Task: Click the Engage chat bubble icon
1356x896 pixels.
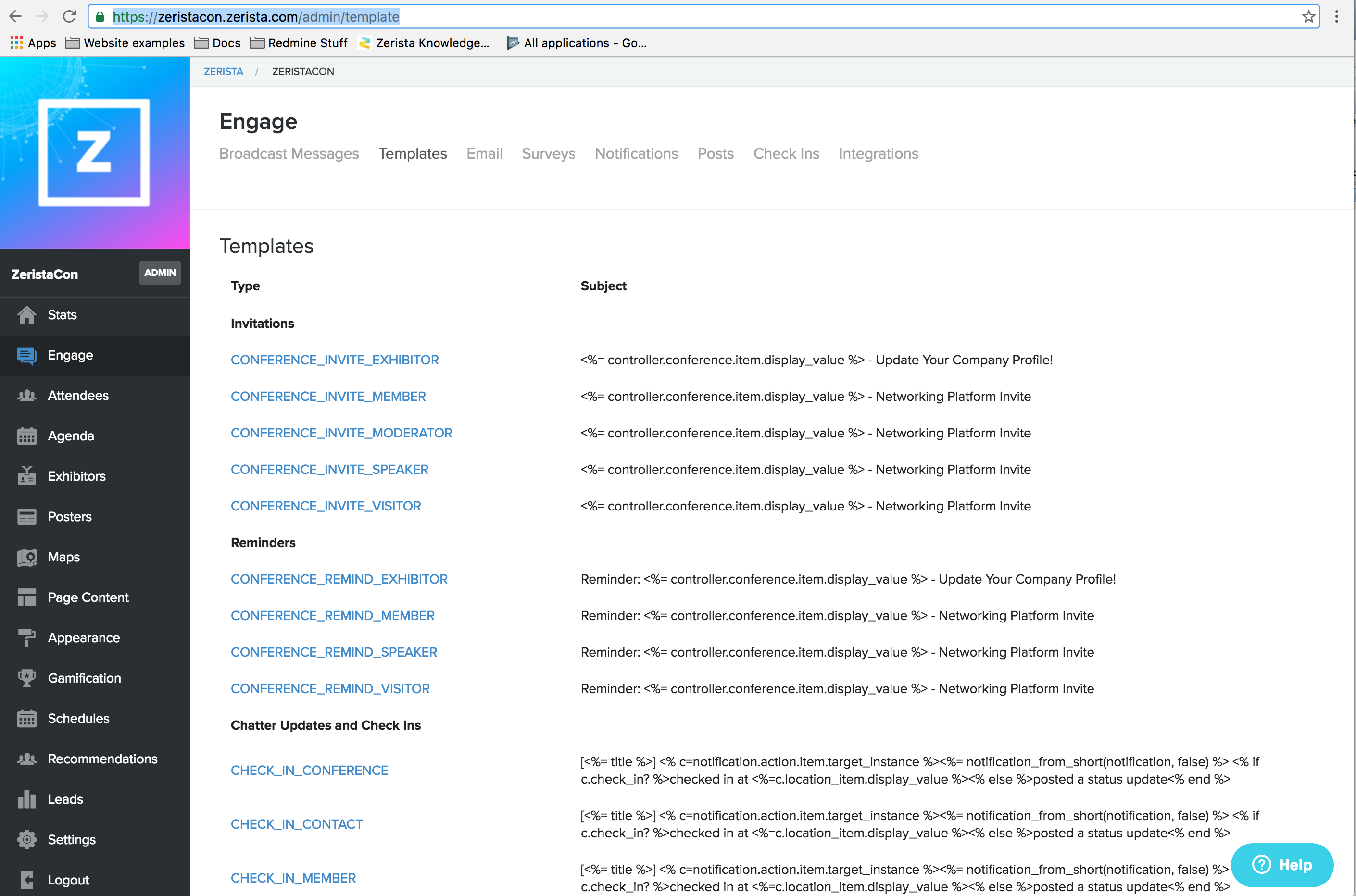Action: point(27,355)
